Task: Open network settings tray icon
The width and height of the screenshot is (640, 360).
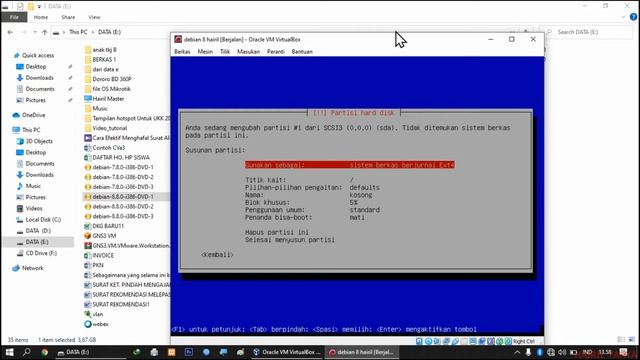Action: [x=551, y=352]
